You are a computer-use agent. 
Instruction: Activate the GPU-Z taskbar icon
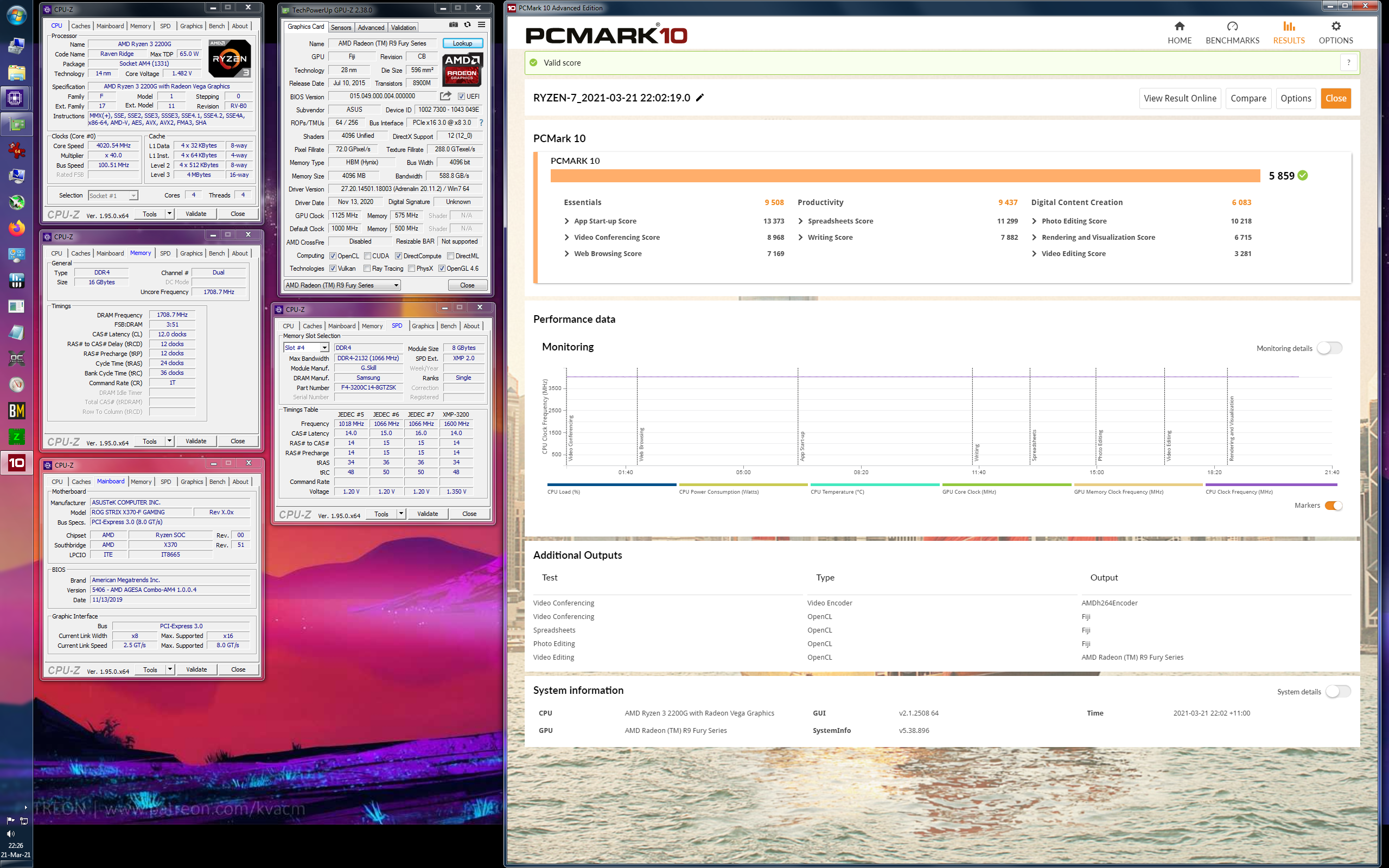click(x=16, y=124)
